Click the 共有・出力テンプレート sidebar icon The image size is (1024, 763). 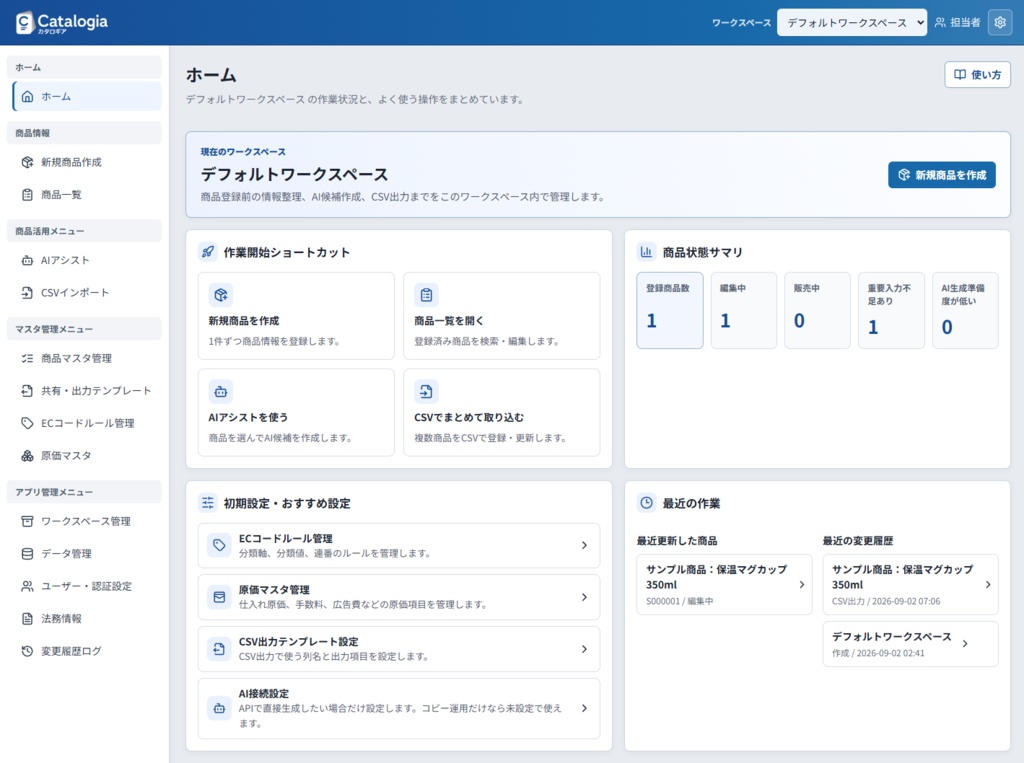tap(27, 391)
